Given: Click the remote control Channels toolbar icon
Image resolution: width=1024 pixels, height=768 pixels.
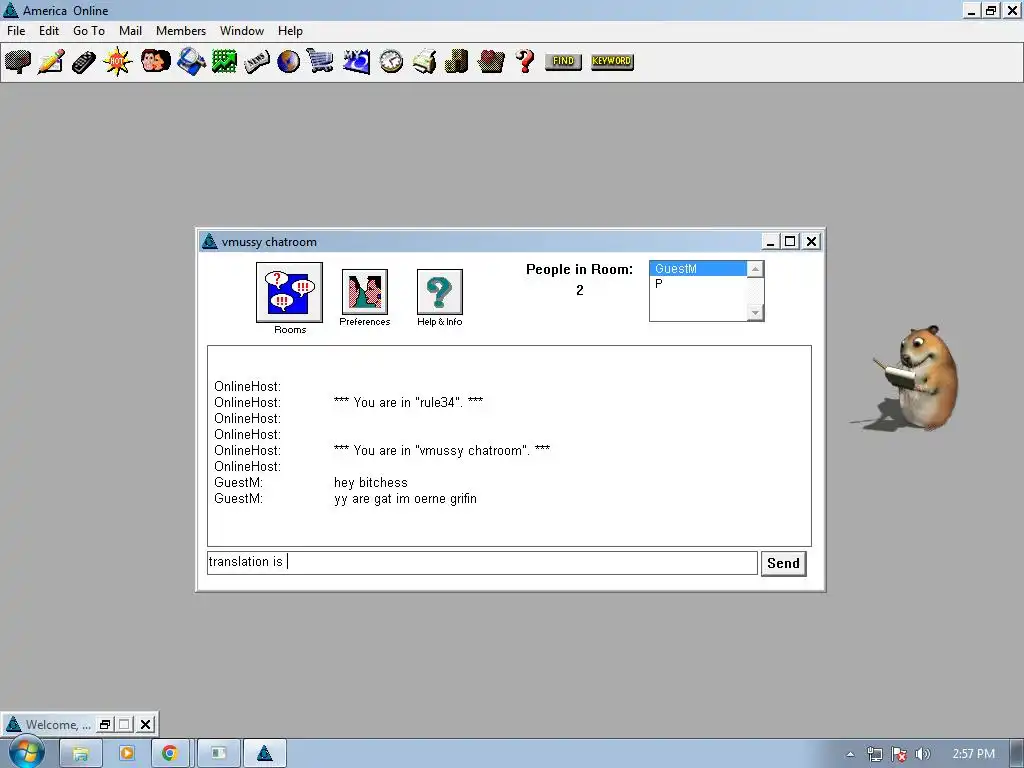Looking at the screenshot, I should [x=84, y=62].
